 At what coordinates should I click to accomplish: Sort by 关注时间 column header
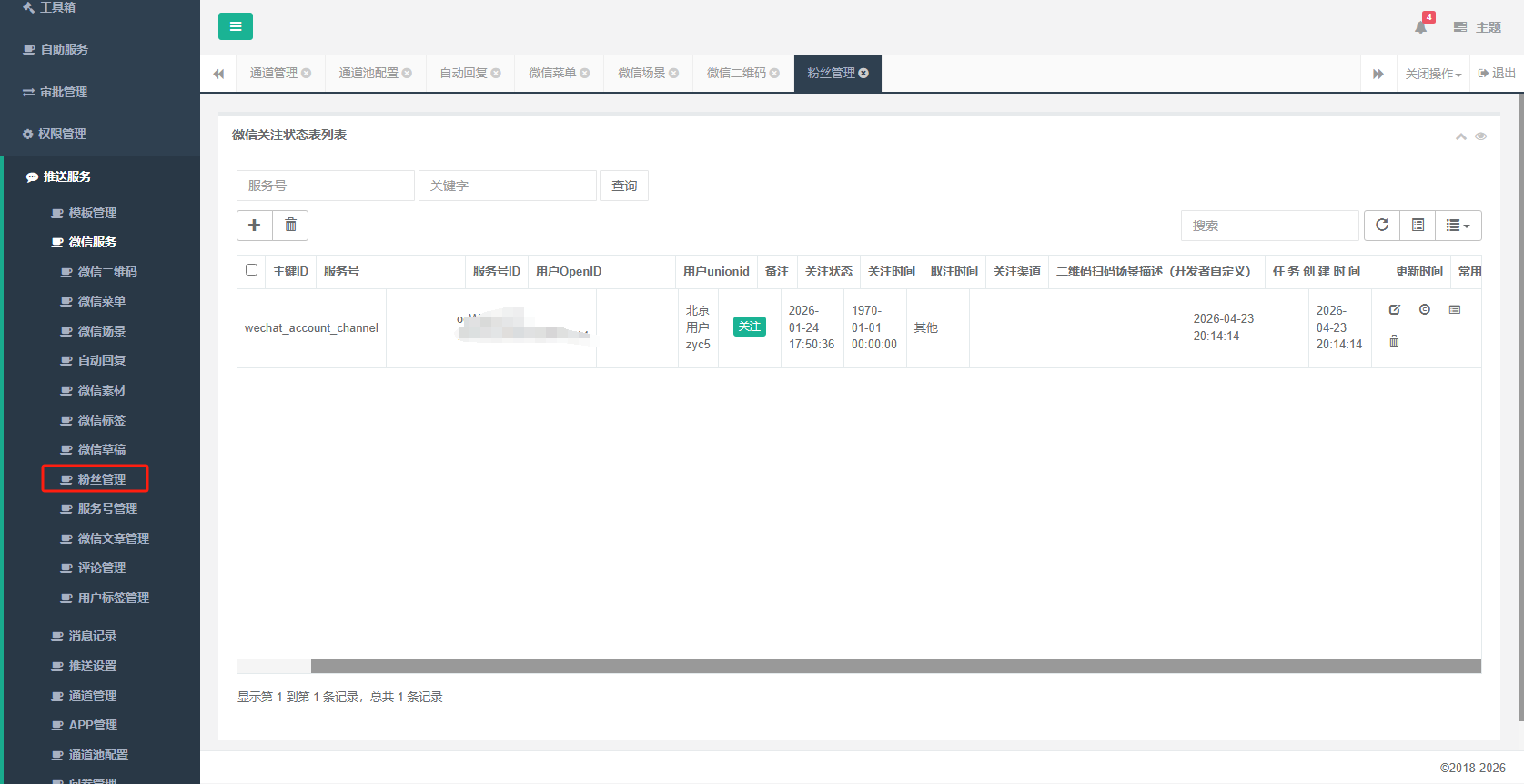pos(892,272)
